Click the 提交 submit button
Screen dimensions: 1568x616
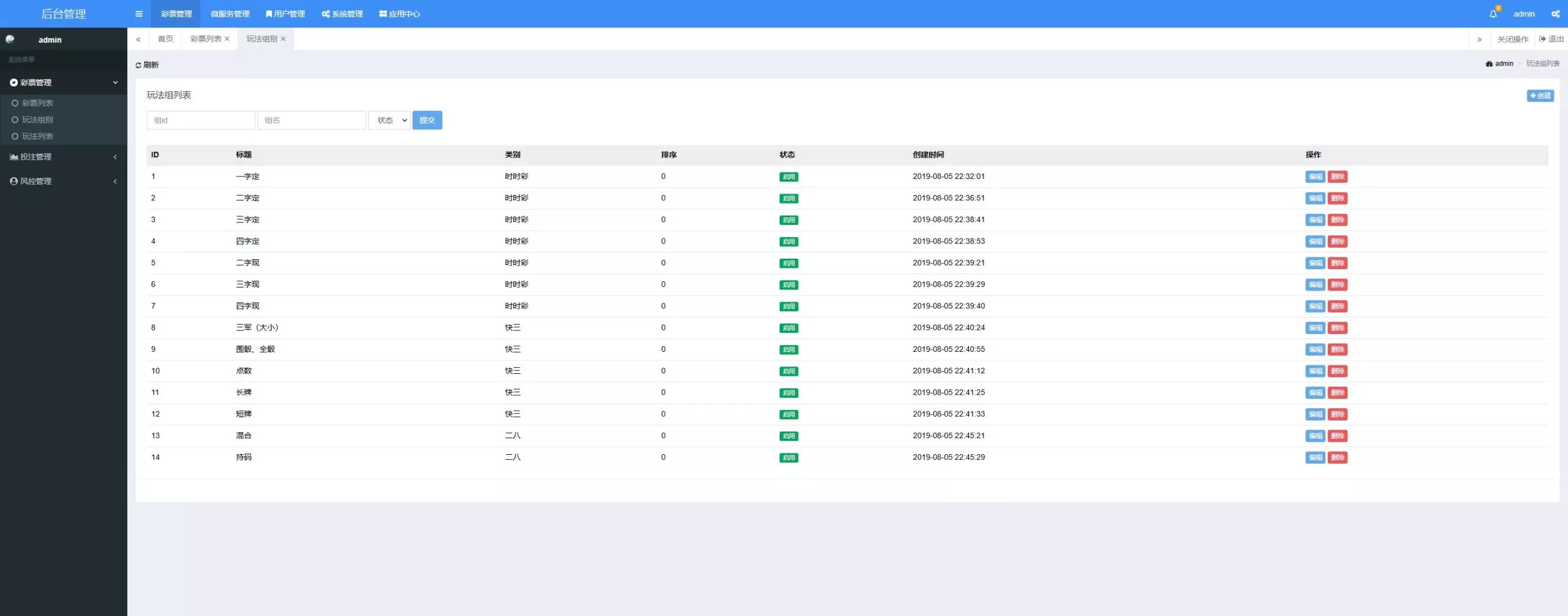pos(427,120)
